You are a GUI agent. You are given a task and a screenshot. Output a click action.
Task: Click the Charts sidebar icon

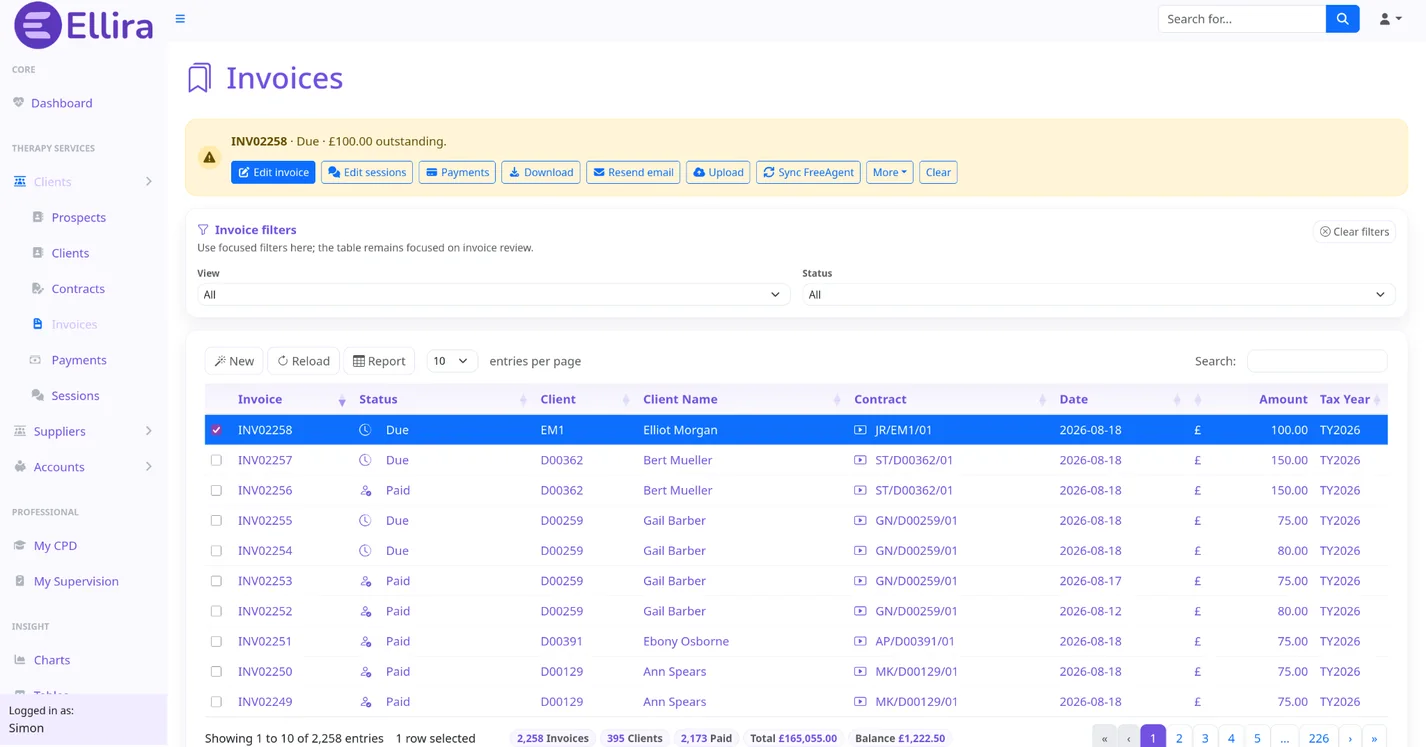click(20, 660)
